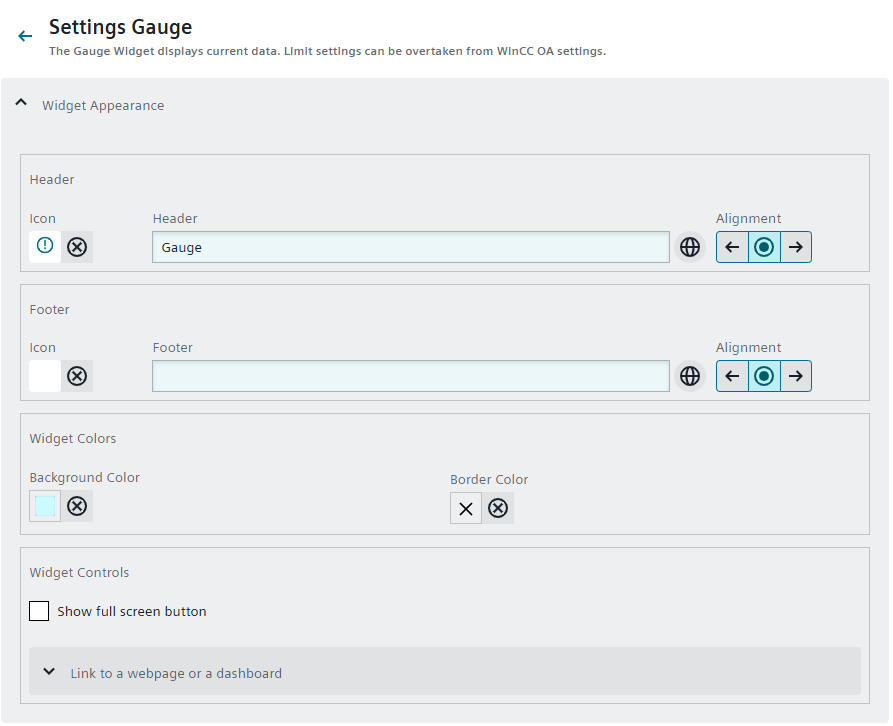This screenshot has width=893, height=726.
Task: Expand Link to a webpage or dashboard
Action: pyautogui.click(x=50, y=672)
